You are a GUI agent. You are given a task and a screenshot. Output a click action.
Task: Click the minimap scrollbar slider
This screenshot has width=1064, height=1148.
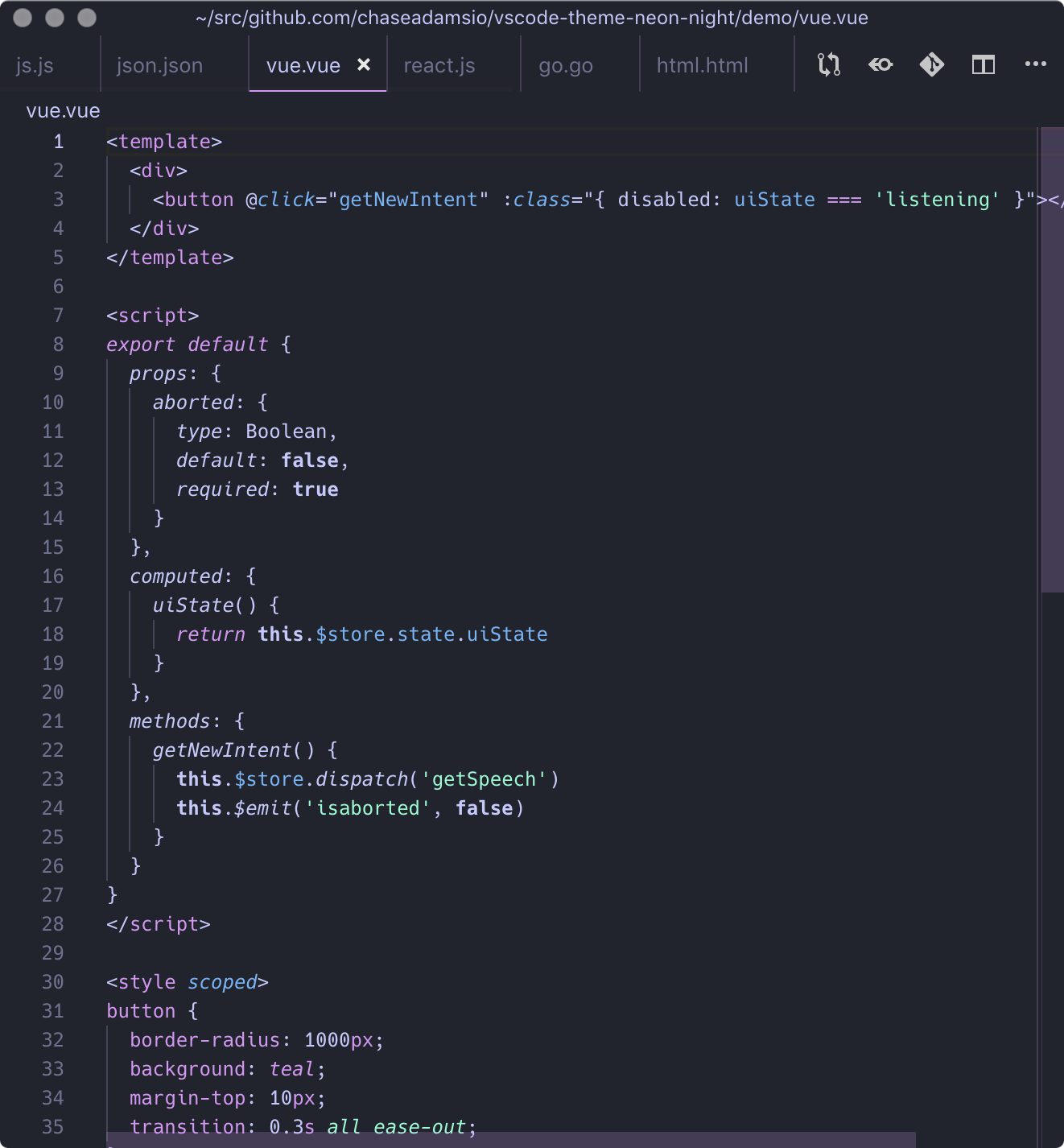pyautogui.click(x=1053, y=360)
